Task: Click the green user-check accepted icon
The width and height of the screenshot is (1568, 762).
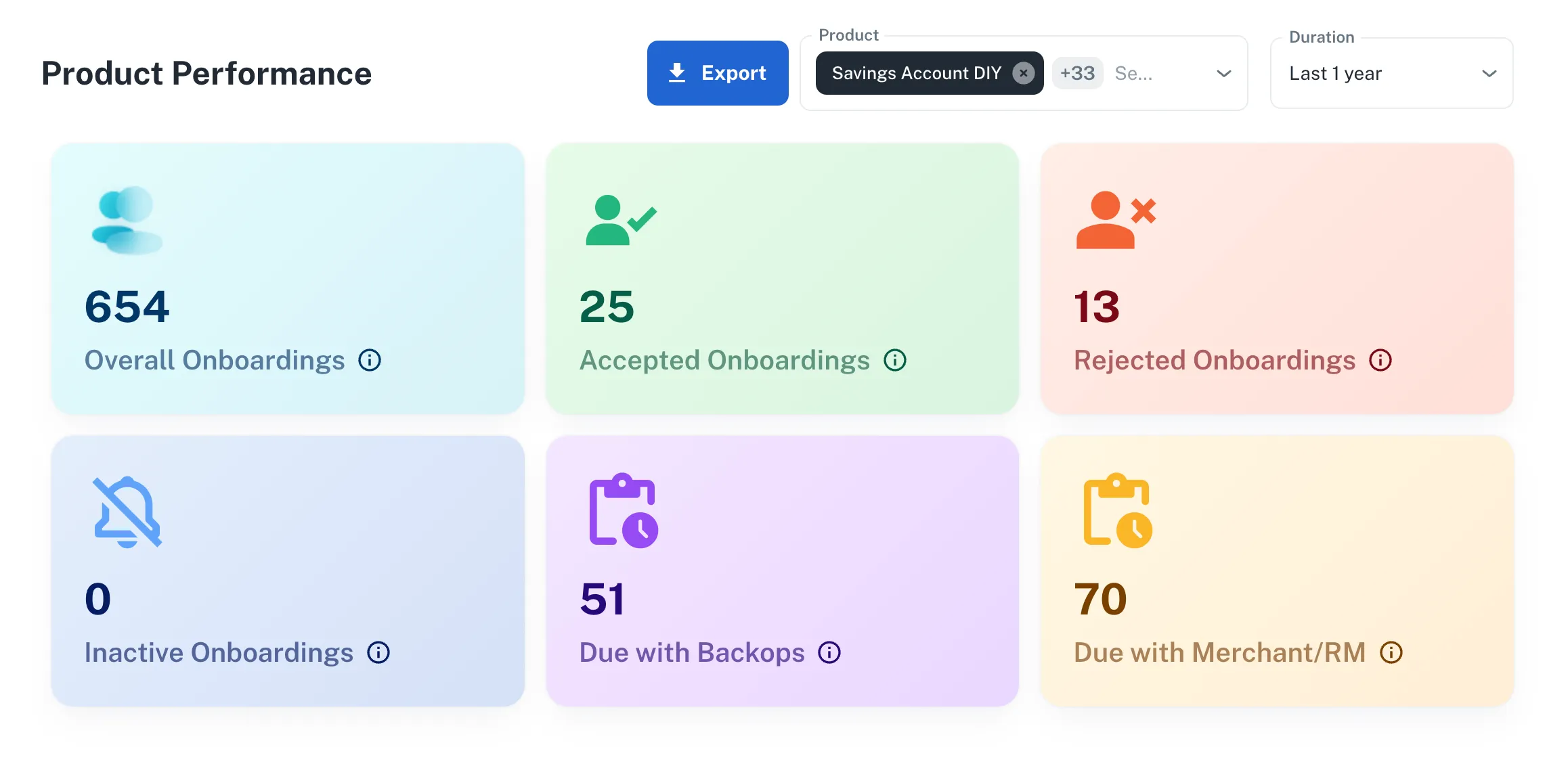Action: click(621, 220)
